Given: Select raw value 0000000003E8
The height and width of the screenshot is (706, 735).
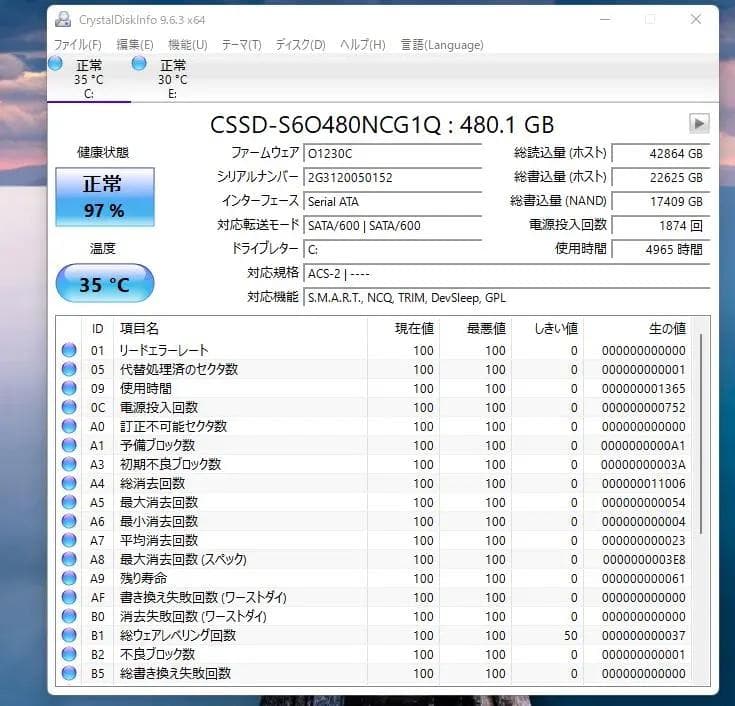Looking at the screenshot, I should [x=644, y=559].
